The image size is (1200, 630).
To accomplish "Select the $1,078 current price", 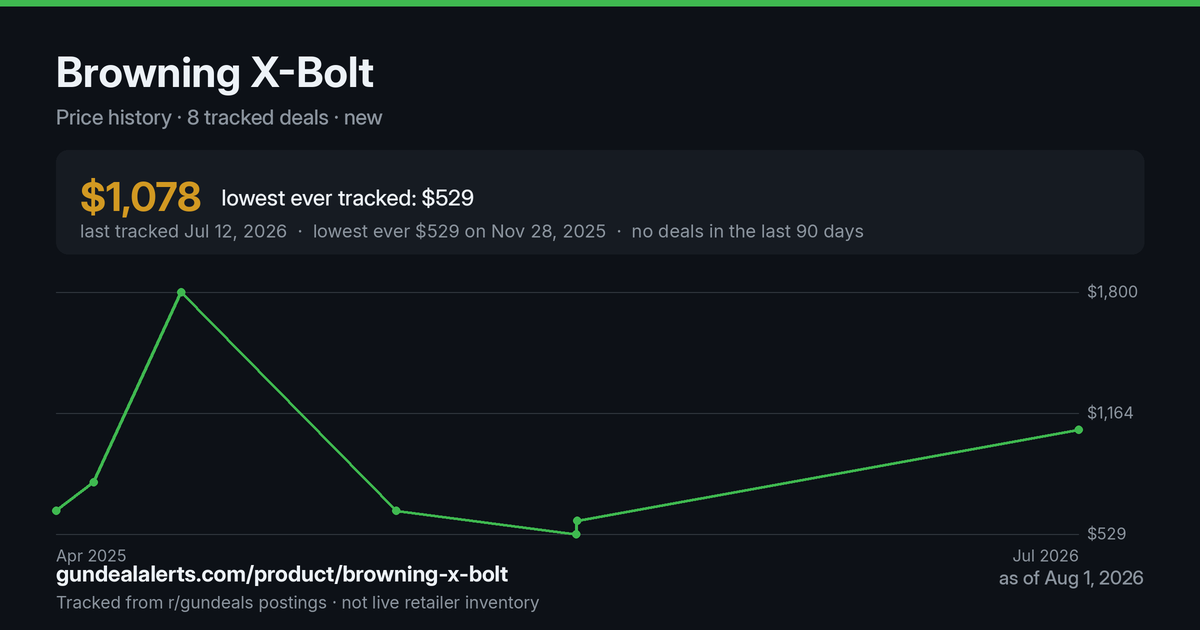I will click(x=141, y=197).
